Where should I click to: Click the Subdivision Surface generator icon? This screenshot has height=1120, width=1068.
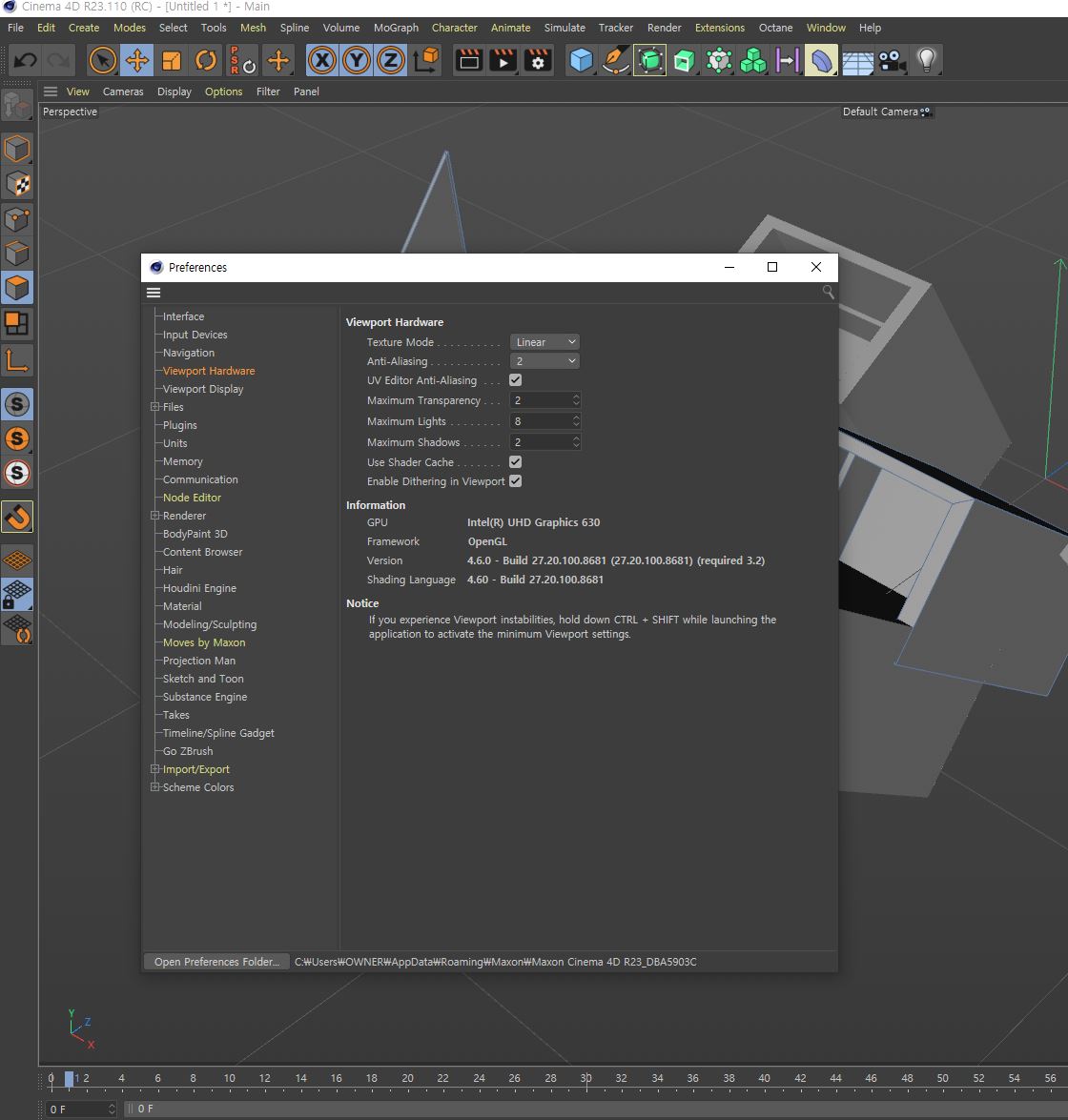(649, 60)
